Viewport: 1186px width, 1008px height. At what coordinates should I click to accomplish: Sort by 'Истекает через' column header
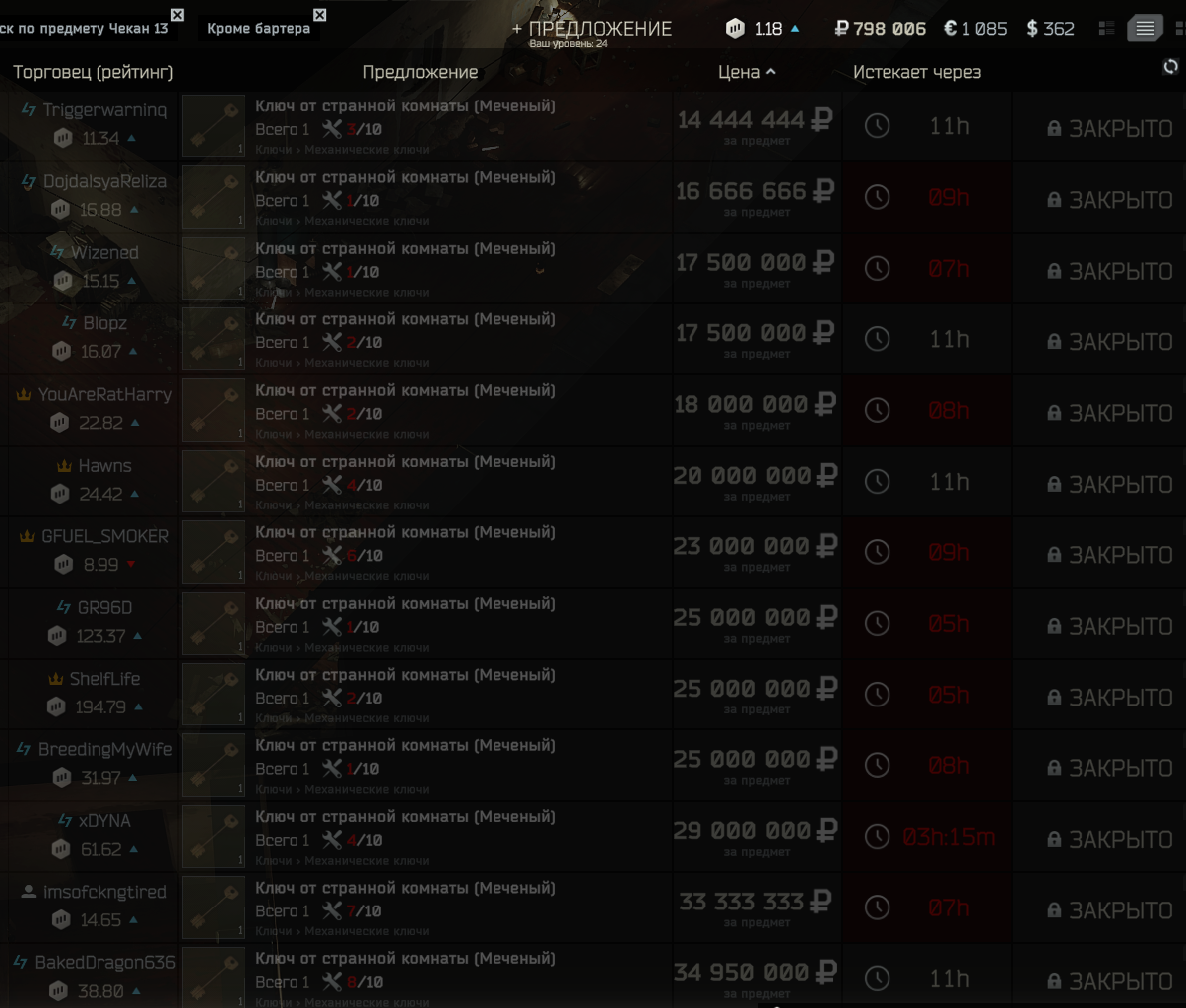coord(916,72)
